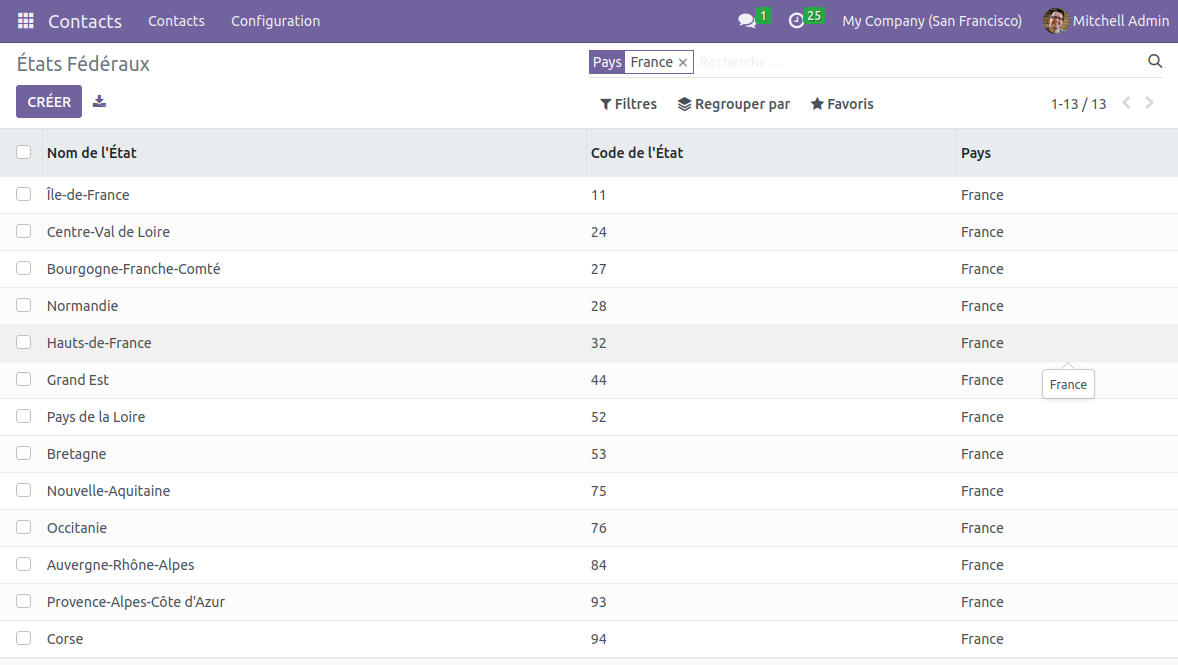The image size is (1178, 665).
Task: Tick the Corse row checkbox
Action: (x=24, y=638)
